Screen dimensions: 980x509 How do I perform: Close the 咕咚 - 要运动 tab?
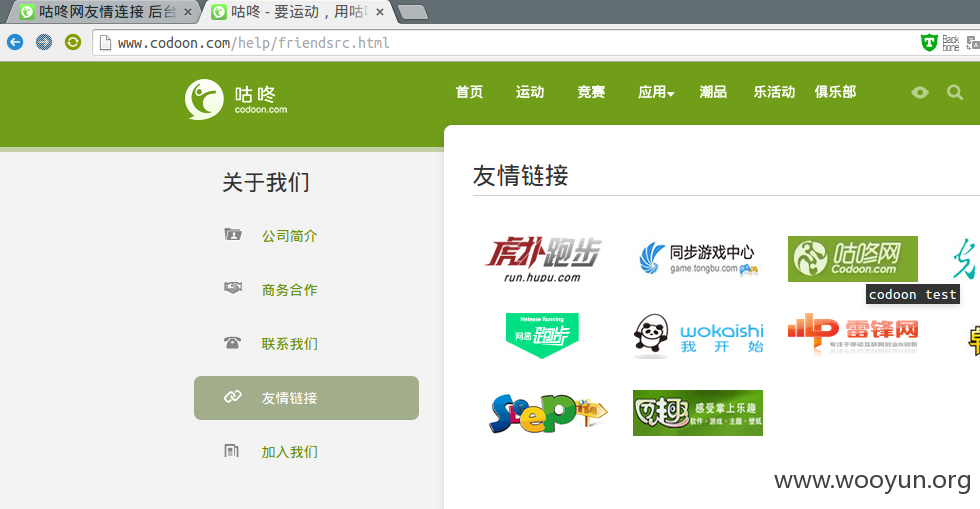coord(379,12)
